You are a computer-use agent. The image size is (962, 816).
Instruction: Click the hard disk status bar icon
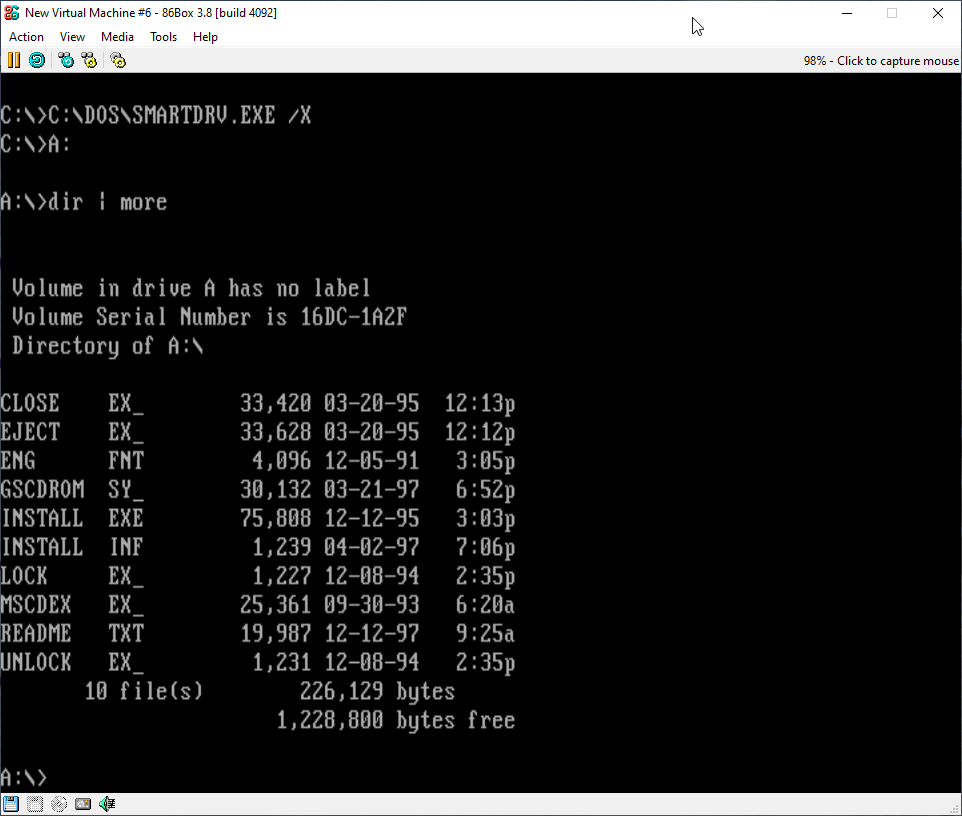tap(83, 804)
